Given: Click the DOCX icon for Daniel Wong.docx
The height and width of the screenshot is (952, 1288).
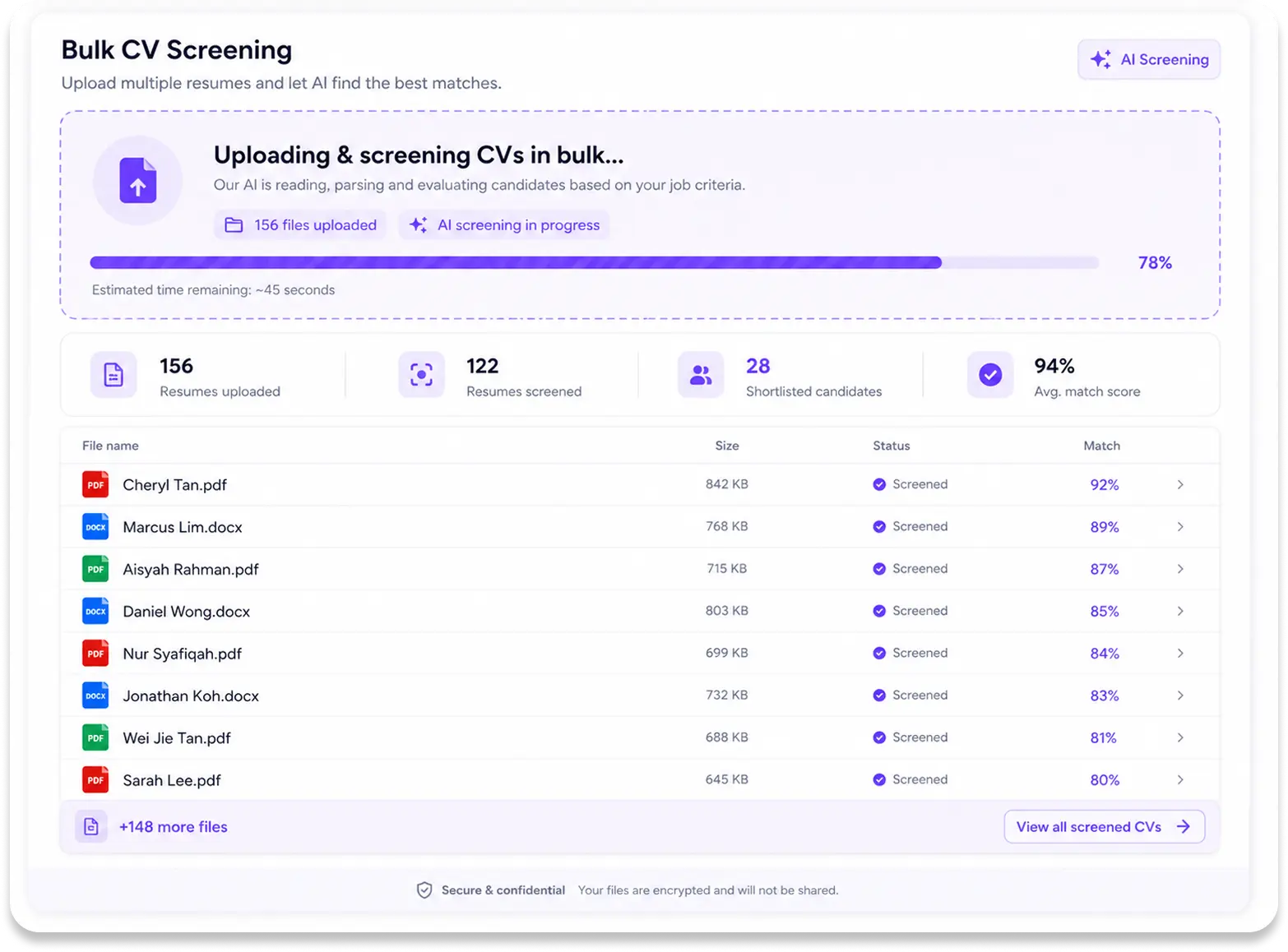Looking at the screenshot, I should point(95,611).
